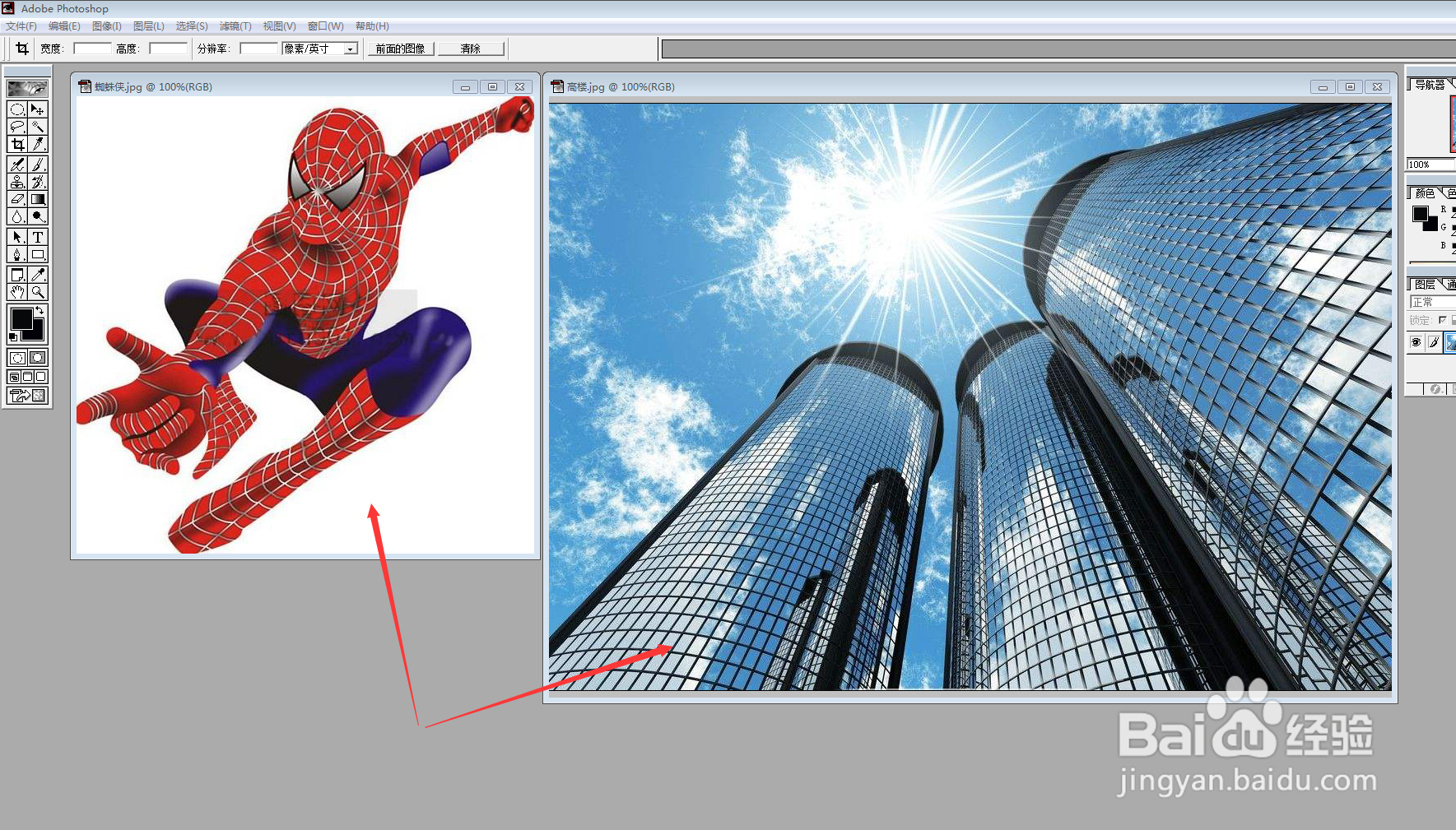Reset default foreground and background colors
The height and width of the screenshot is (830, 1456).
[13, 337]
